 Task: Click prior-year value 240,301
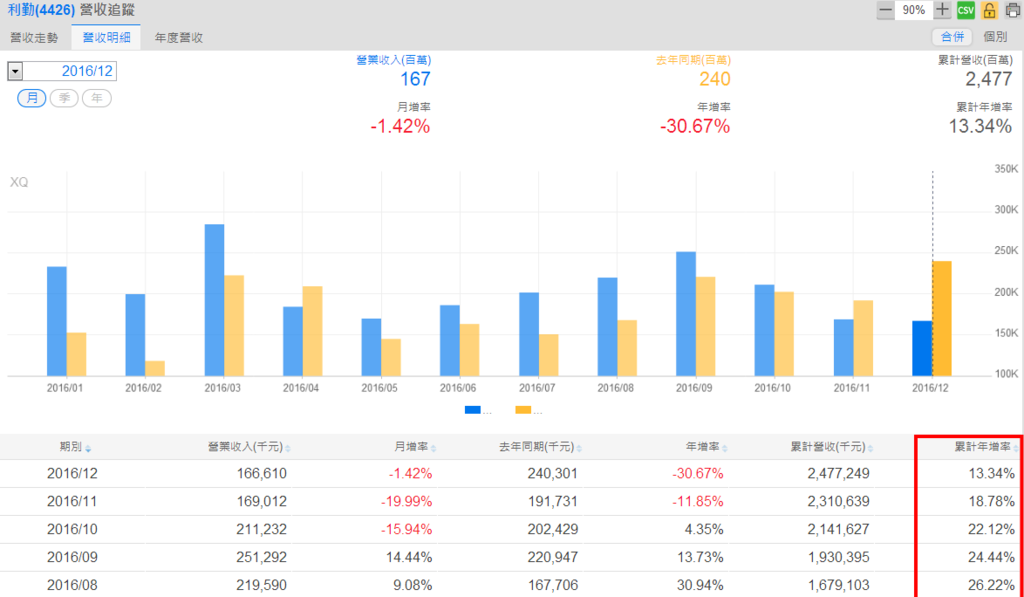552,474
